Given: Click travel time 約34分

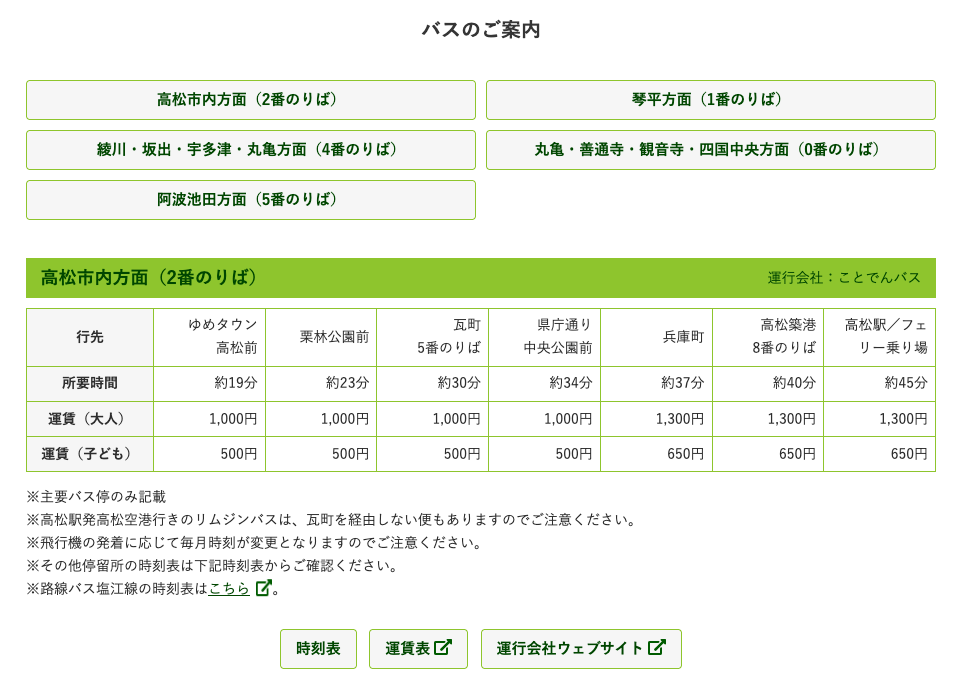Looking at the screenshot, I should pos(571,383).
